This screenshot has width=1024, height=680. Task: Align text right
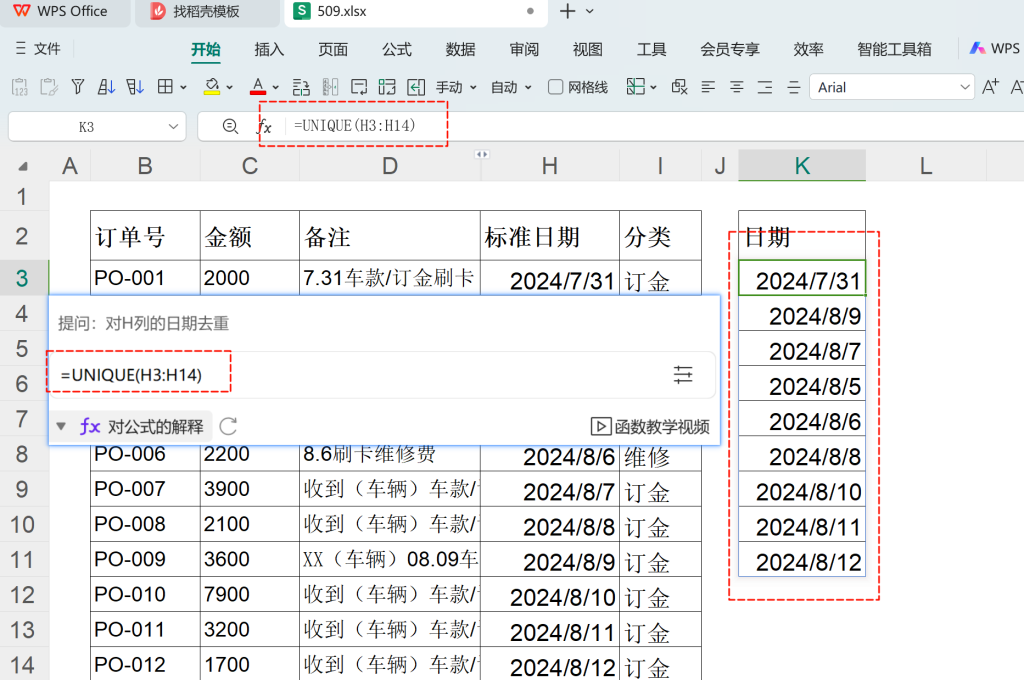(765, 87)
